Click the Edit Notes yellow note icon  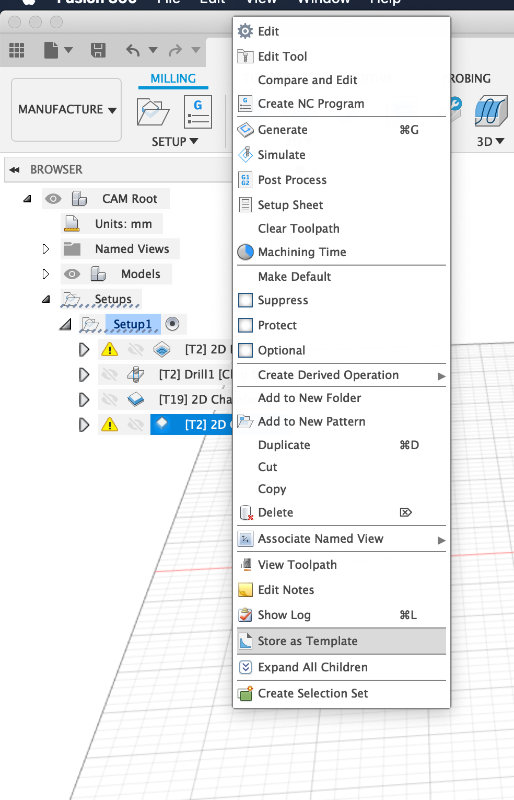pos(246,590)
